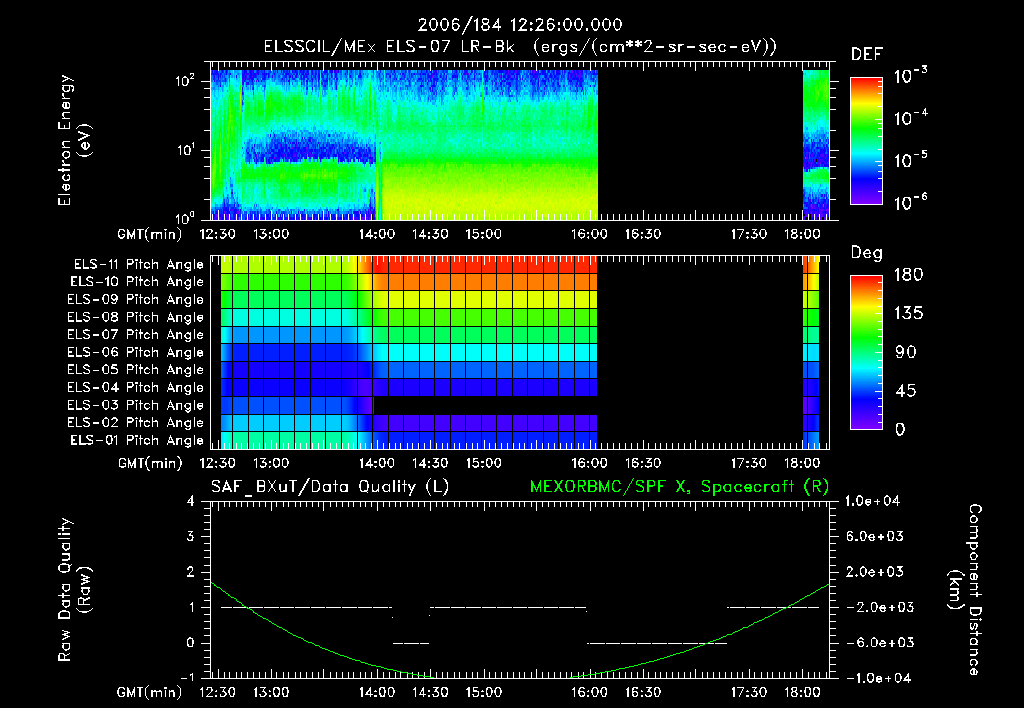The width and height of the screenshot is (1024, 708).
Task: Click the "ELSSCIL/MEx ELS-07 LR-Bk" subtitle
Action: pyautogui.click(x=389, y=47)
